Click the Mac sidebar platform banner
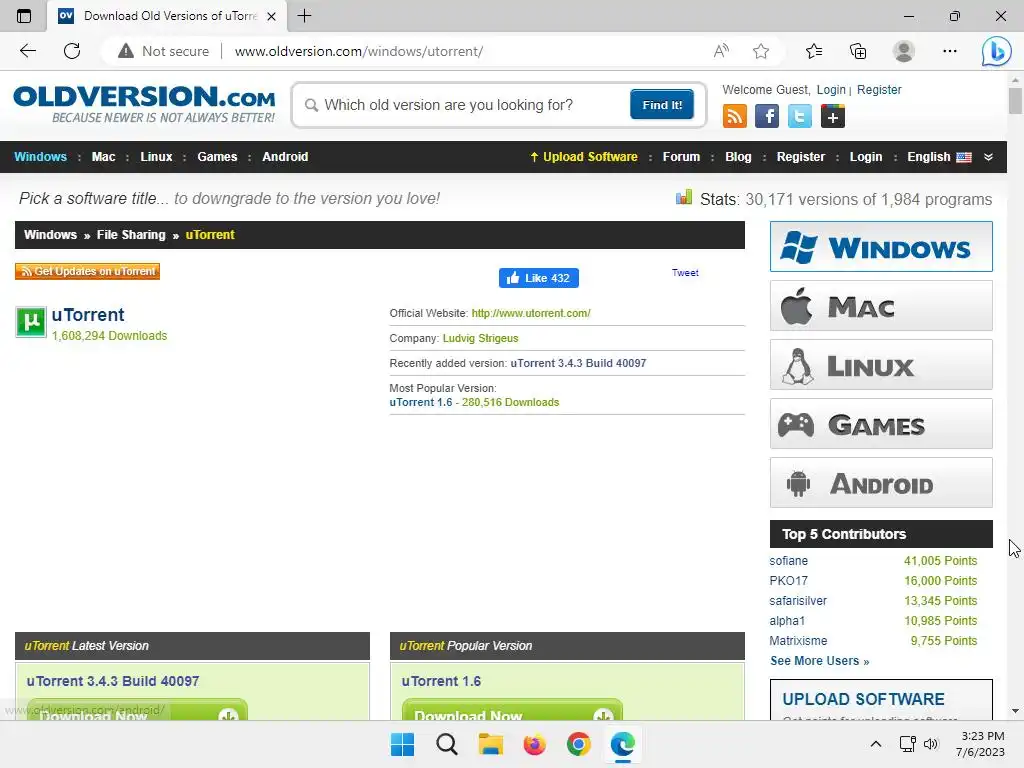Screen dimensions: 1024x768 click(x=881, y=306)
